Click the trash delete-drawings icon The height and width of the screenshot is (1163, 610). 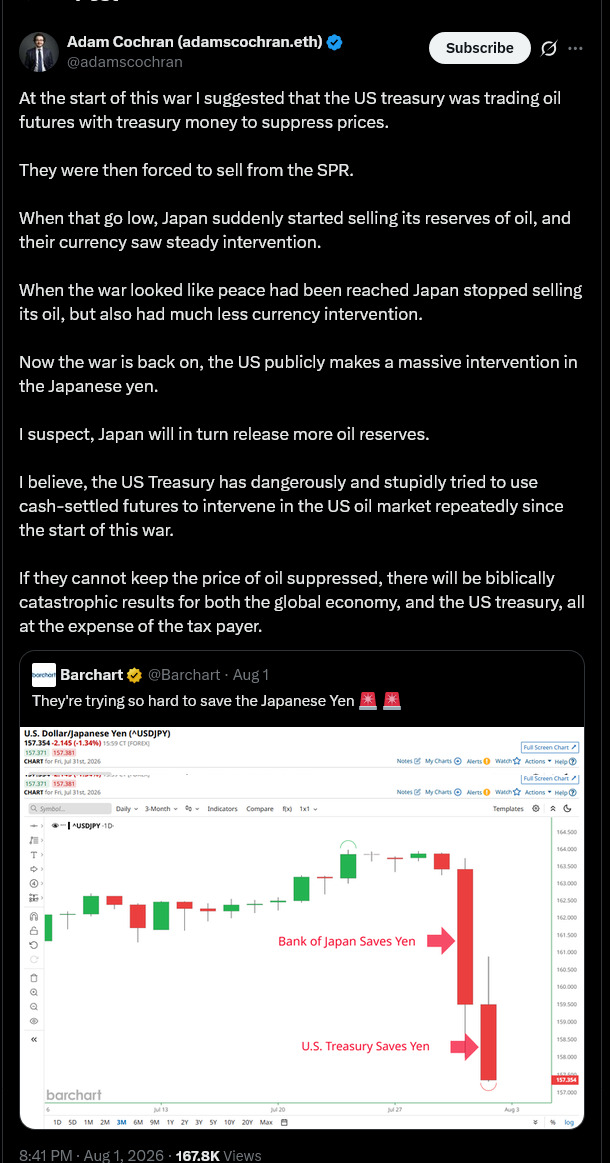pos(34,976)
